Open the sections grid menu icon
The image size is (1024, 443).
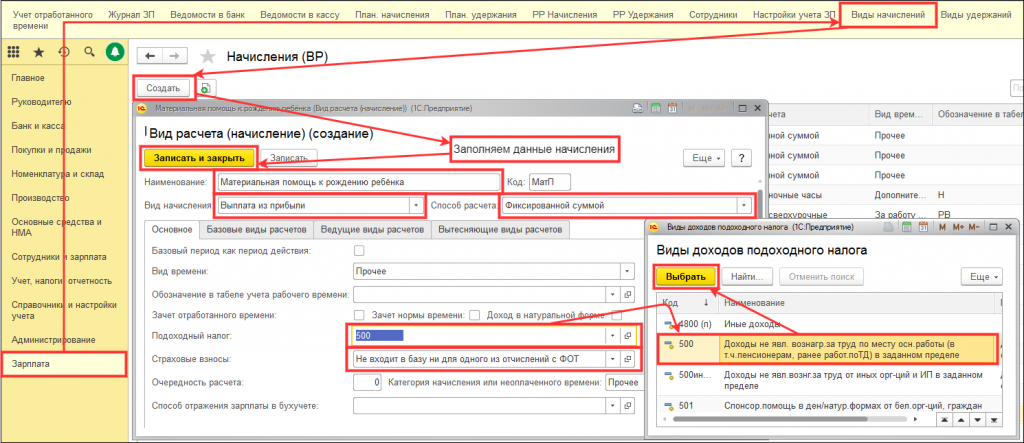[13, 52]
